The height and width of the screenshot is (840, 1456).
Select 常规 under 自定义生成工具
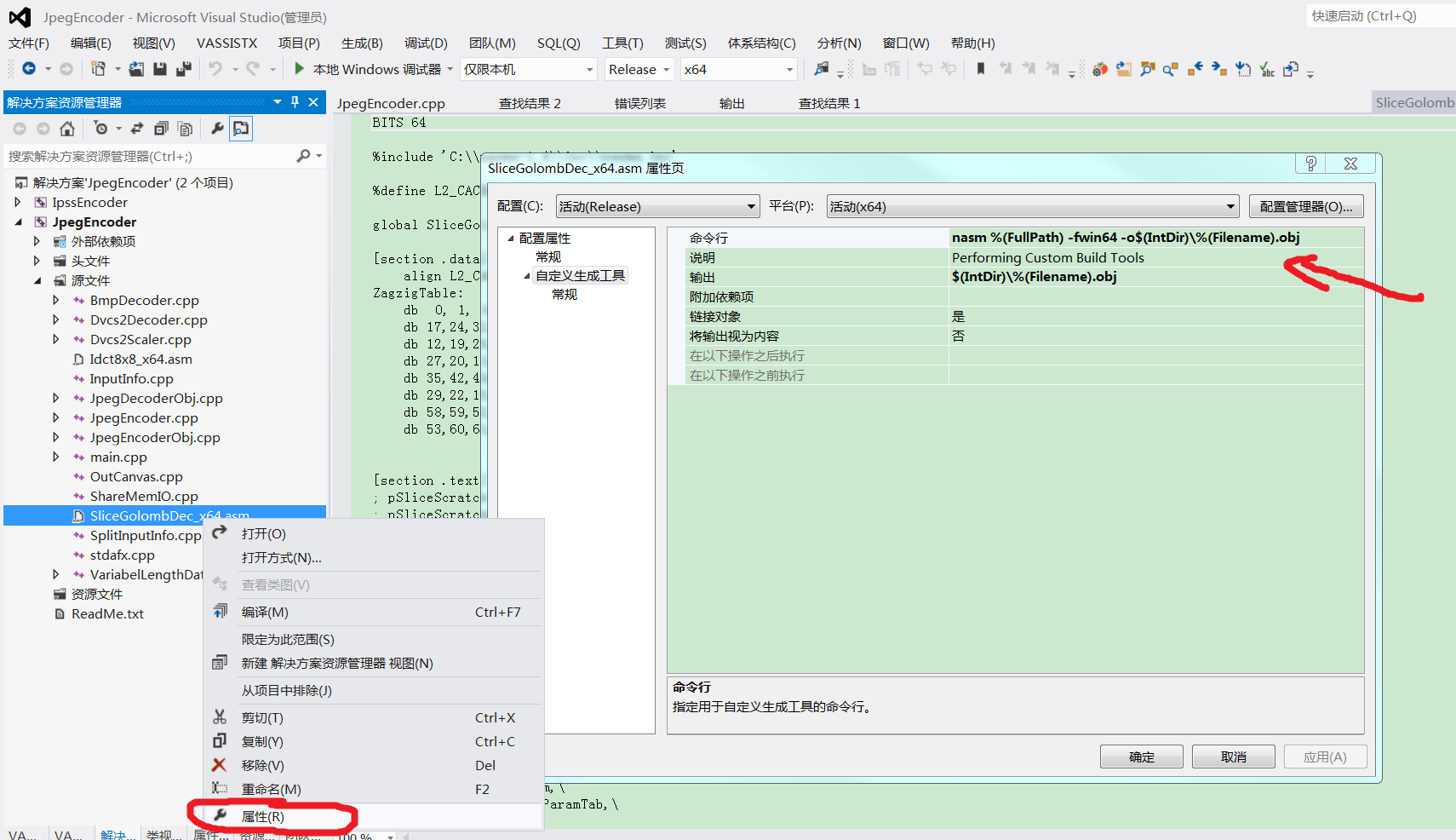pos(565,295)
